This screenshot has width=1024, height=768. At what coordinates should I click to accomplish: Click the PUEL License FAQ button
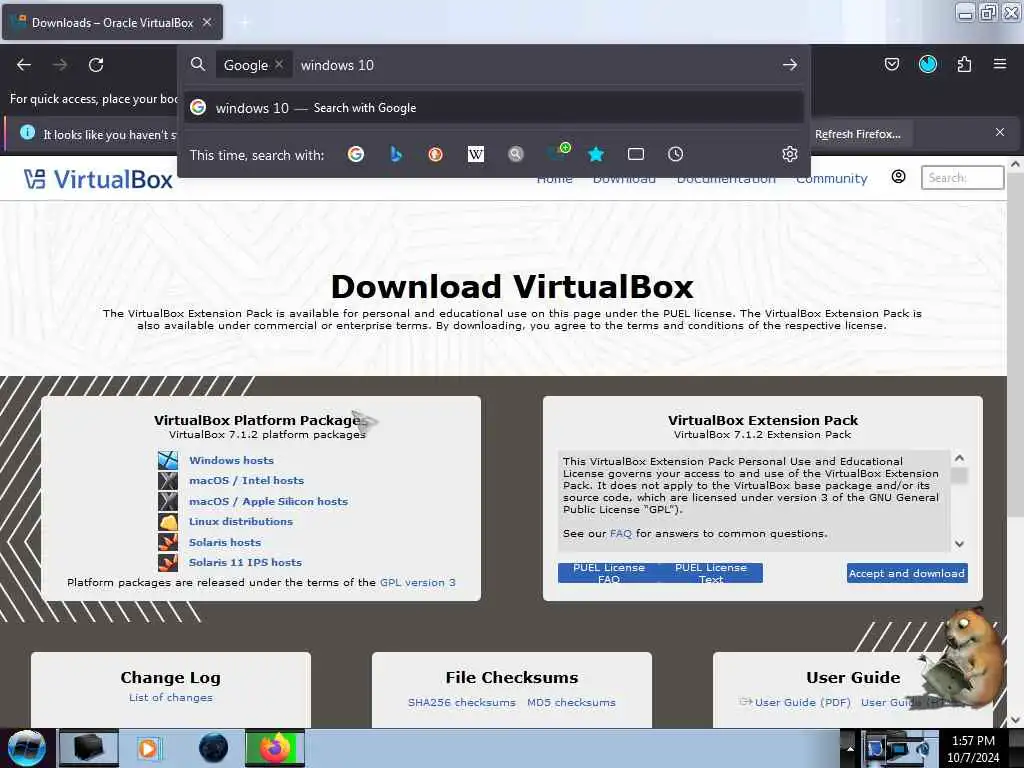click(609, 573)
